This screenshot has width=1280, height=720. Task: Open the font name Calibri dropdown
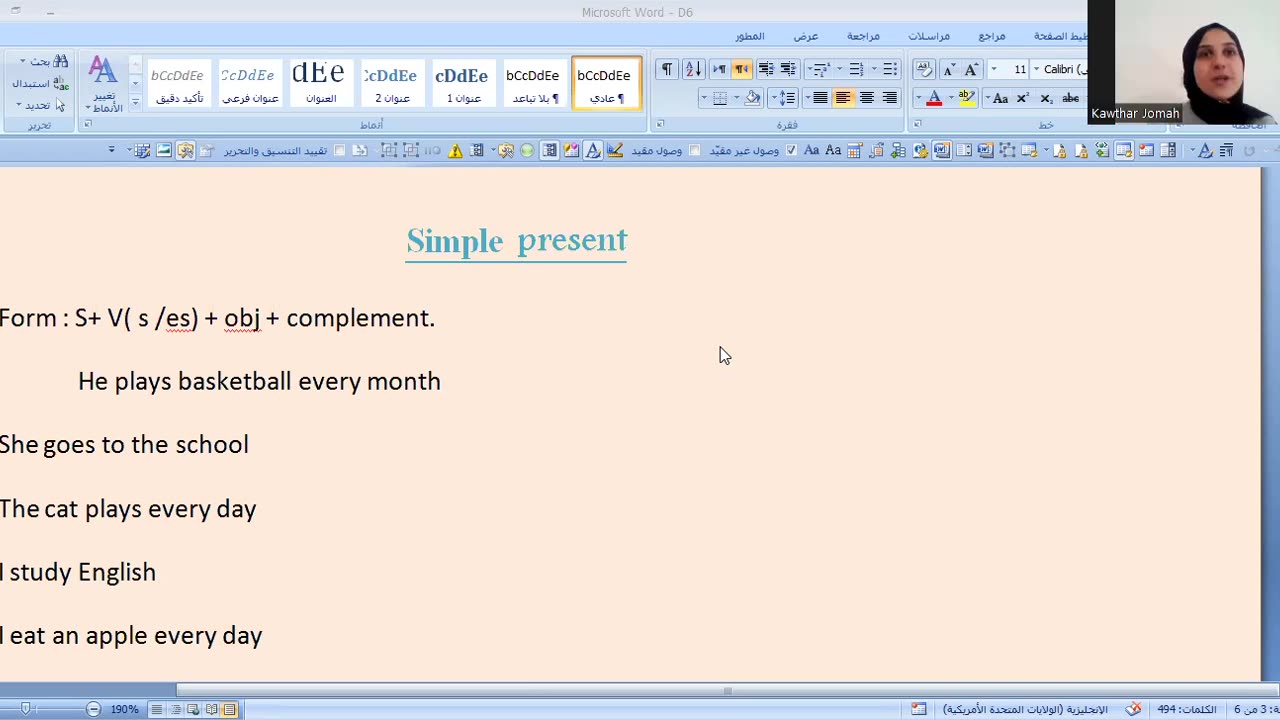tap(1037, 69)
